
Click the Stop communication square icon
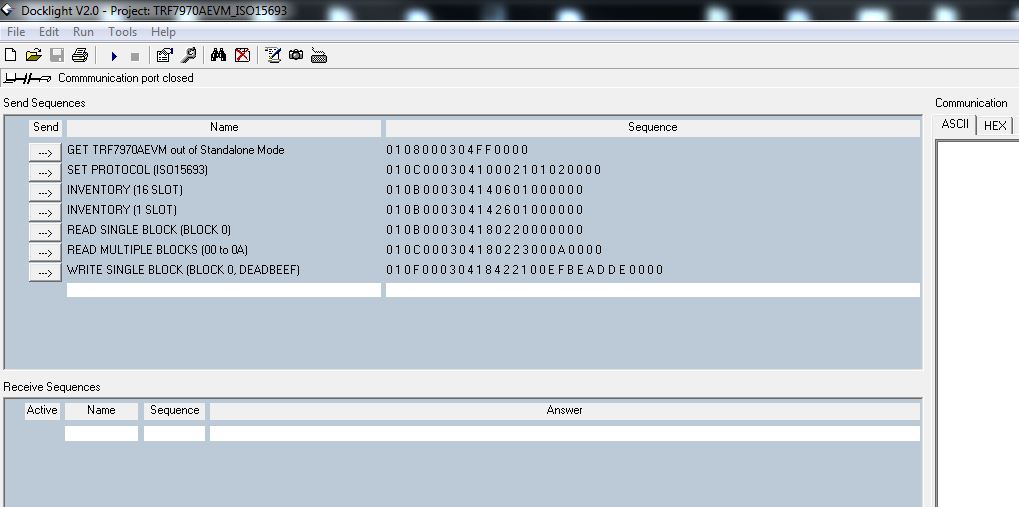click(135, 57)
